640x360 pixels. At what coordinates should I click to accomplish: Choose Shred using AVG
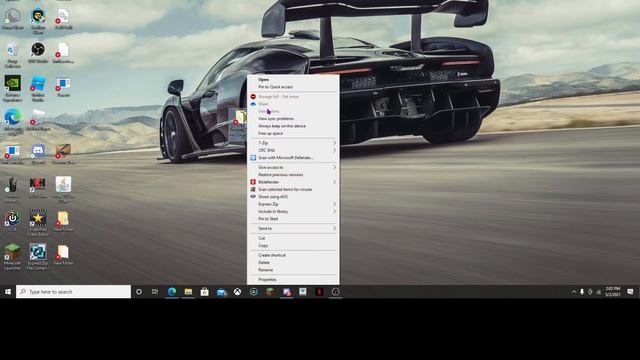click(x=293, y=197)
